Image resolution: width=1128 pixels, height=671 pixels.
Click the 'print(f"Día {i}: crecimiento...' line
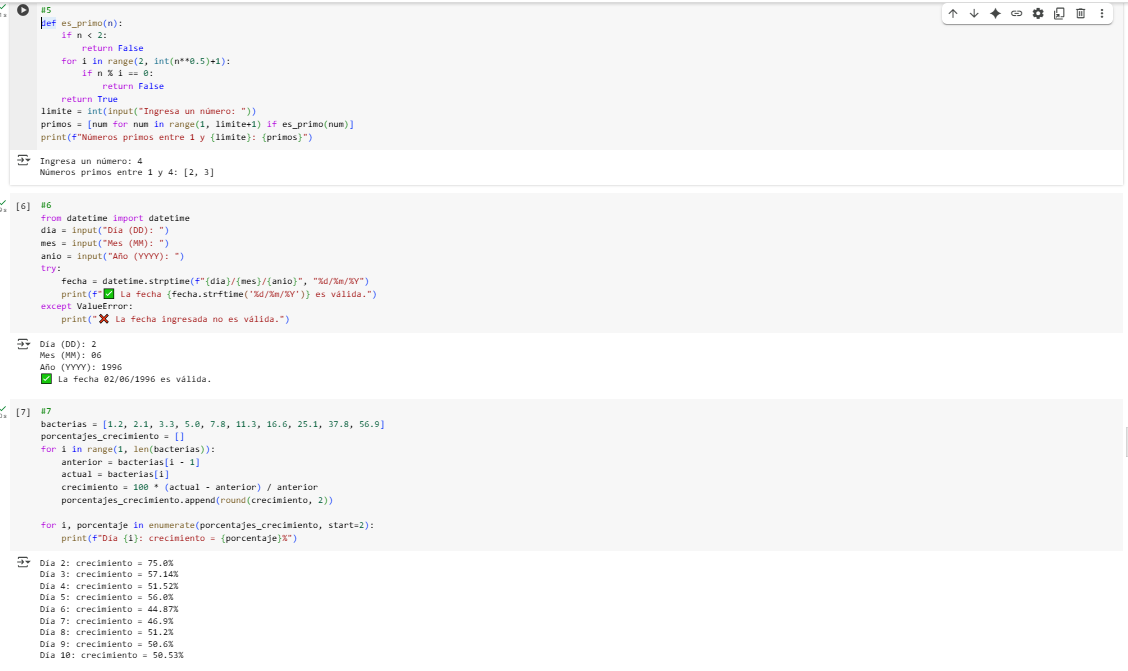(179, 539)
